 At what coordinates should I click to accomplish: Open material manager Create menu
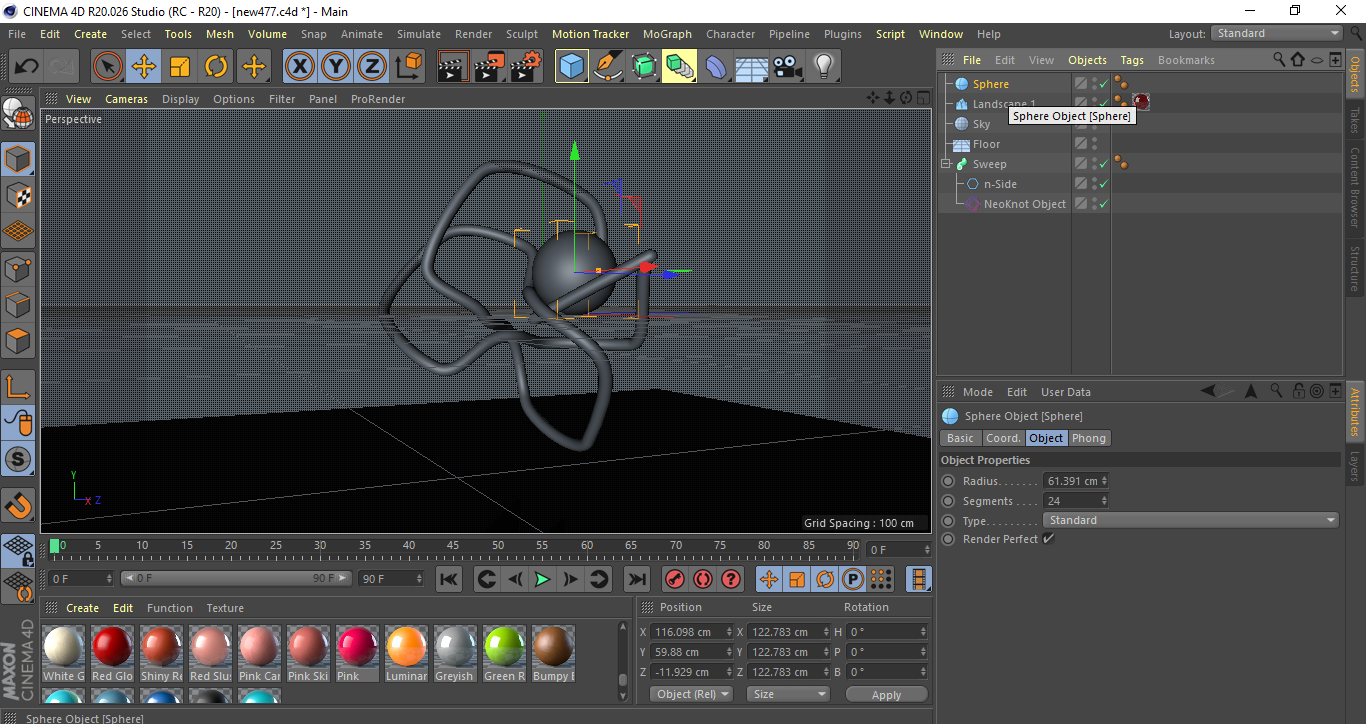click(82, 608)
